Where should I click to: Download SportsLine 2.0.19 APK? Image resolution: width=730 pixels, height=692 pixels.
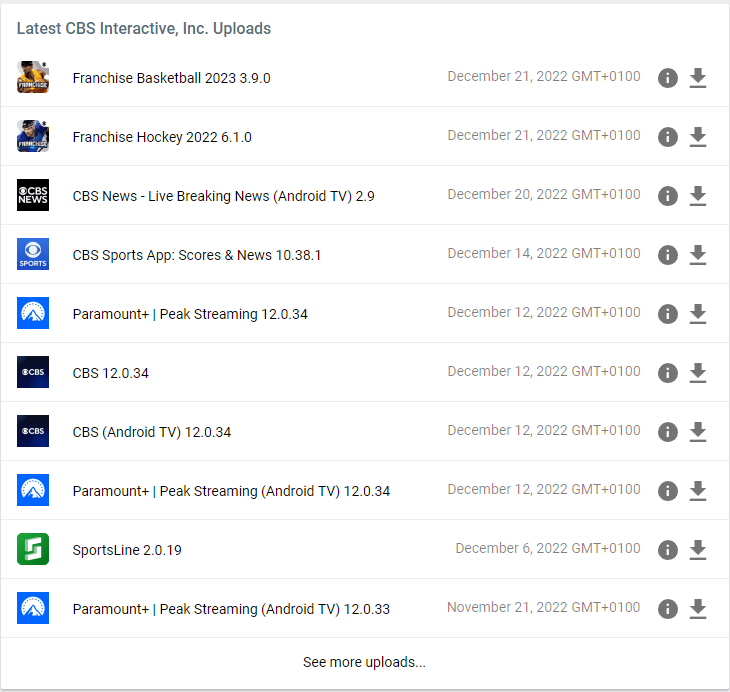(698, 550)
